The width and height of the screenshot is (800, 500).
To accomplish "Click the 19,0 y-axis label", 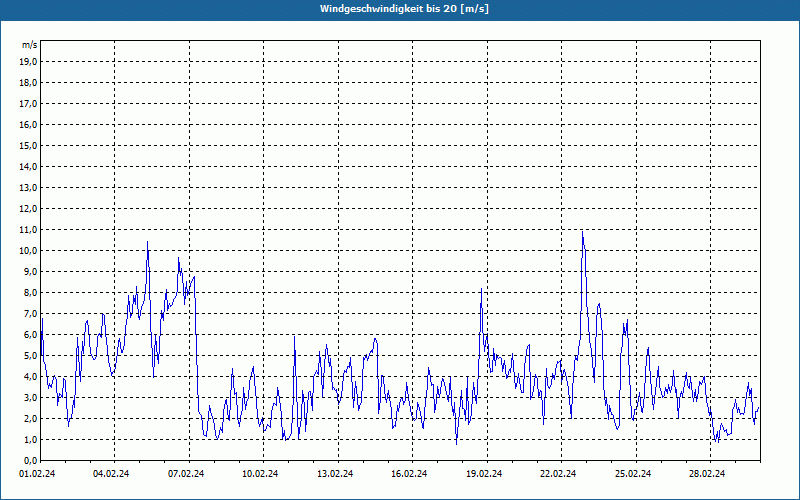I will tap(28, 62).
